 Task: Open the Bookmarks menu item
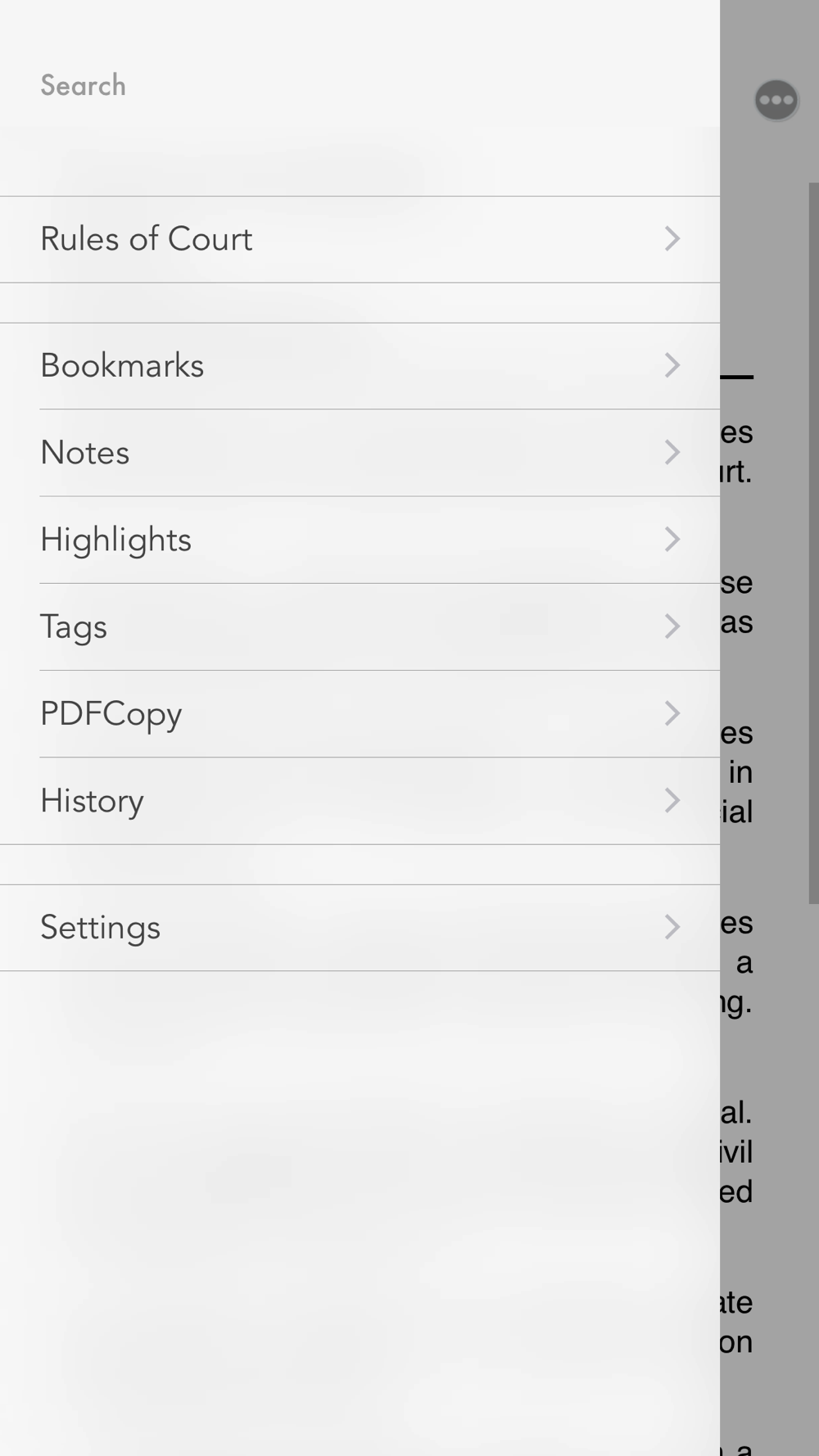click(x=122, y=366)
